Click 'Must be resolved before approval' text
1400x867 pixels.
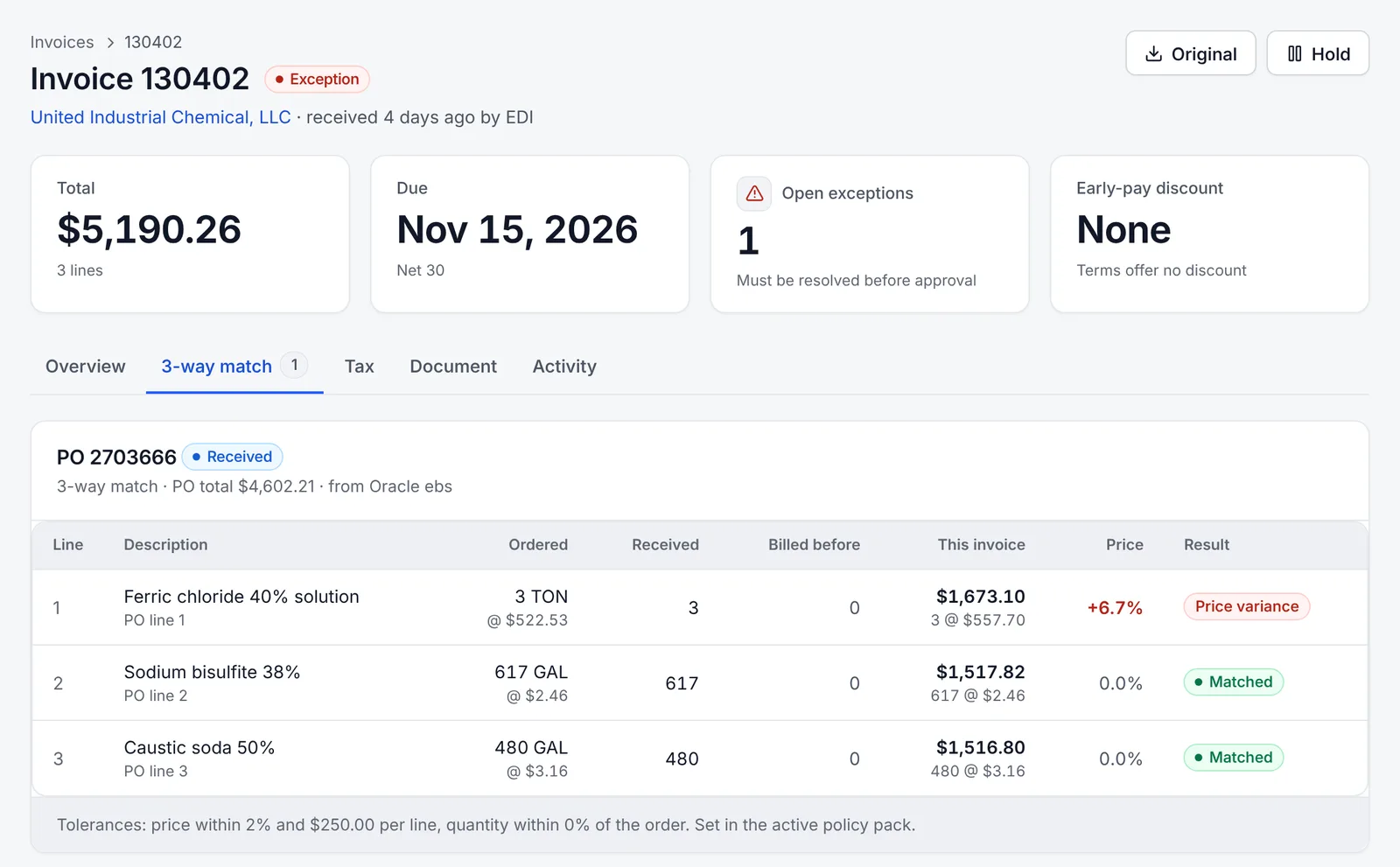[857, 281]
